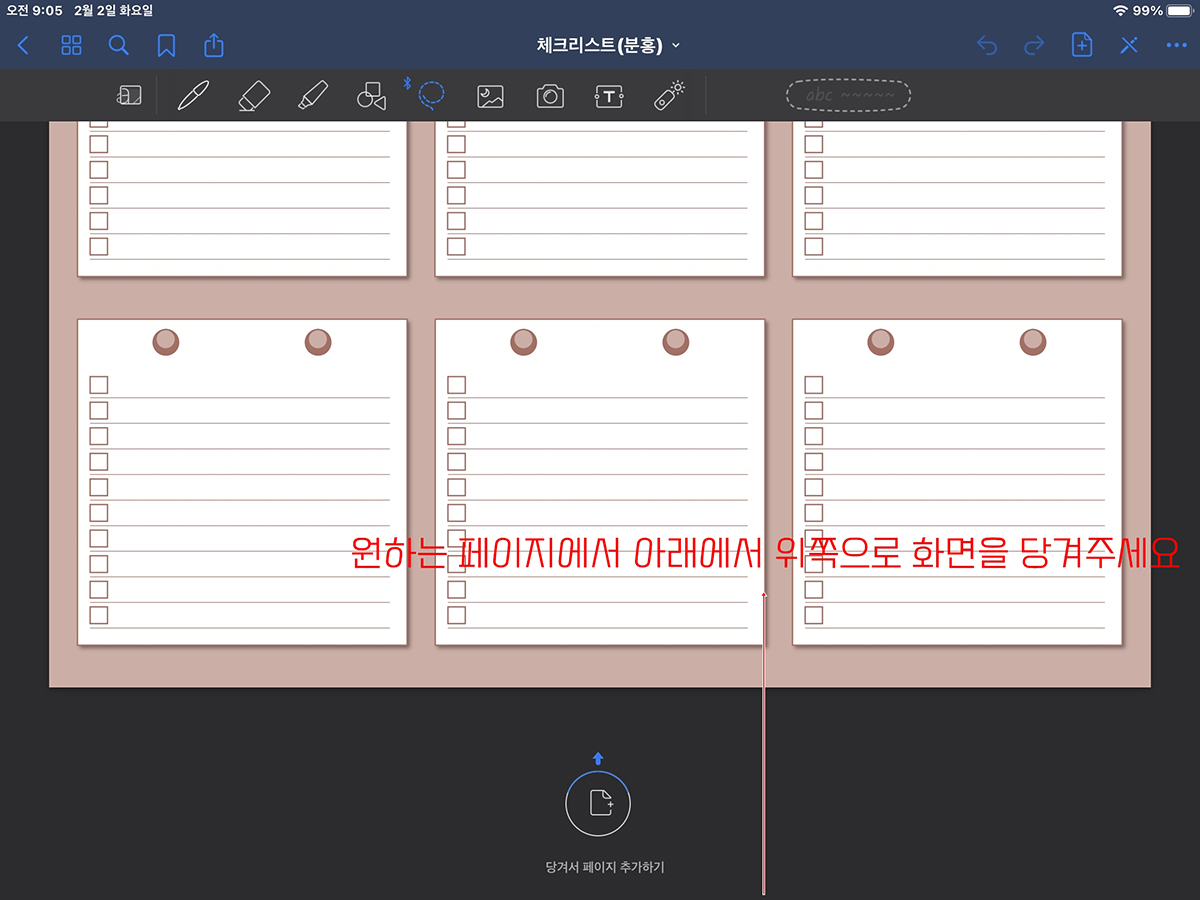Undo the last action
The width and height of the screenshot is (1200, 900).
[x=987, y=45]
